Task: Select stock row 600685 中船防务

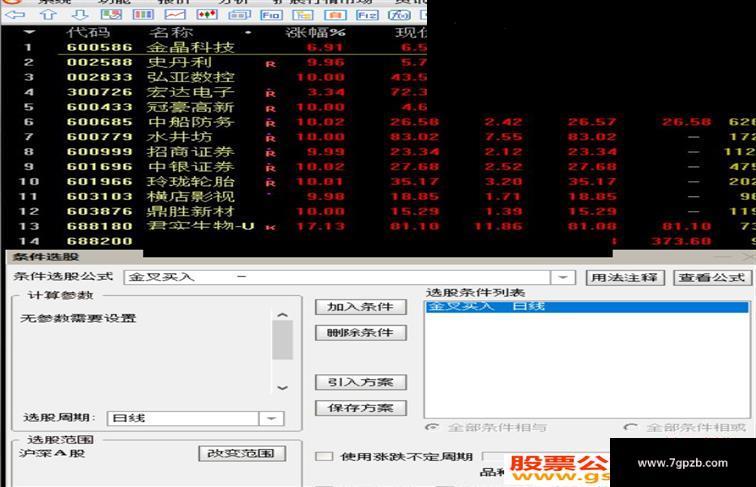Action: point(378,122)
